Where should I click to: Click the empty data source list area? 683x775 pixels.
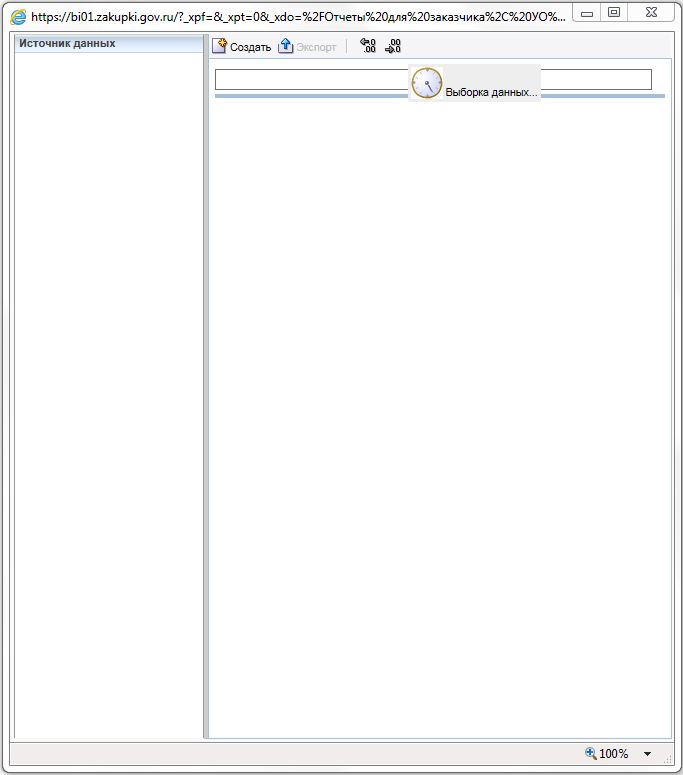click(108, 400)
